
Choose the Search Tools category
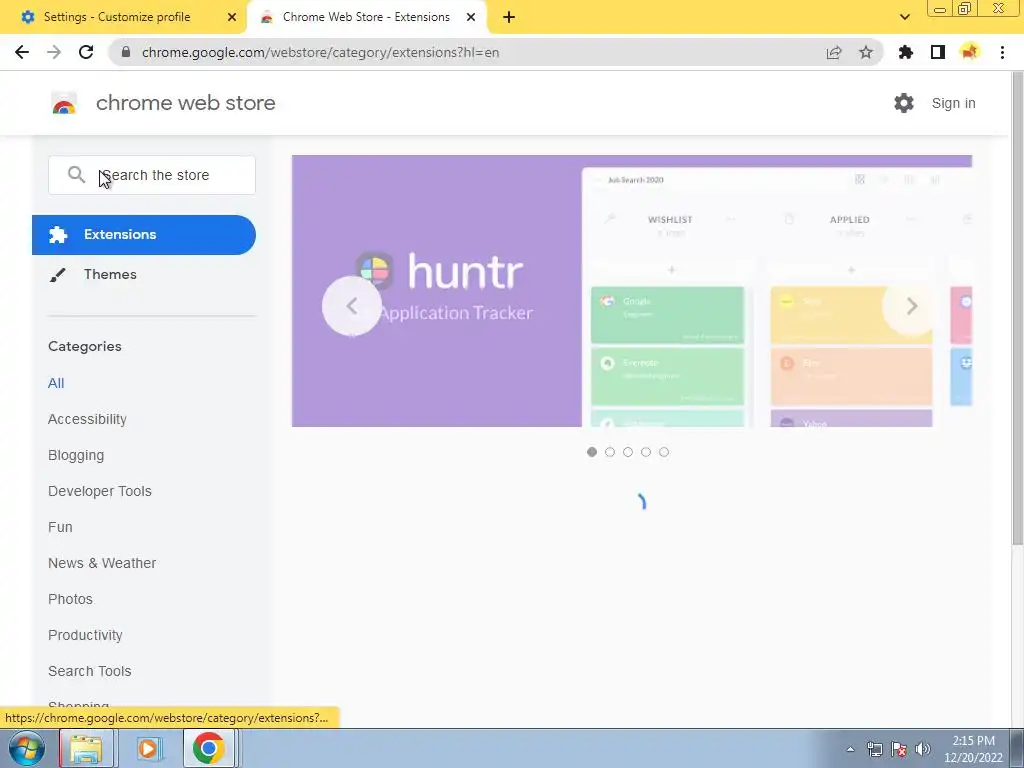coord(89,671)
